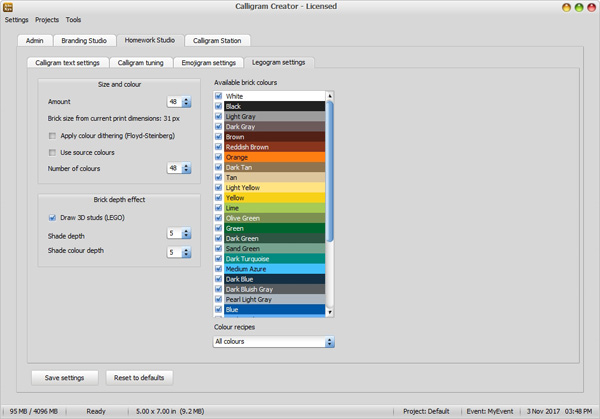The height and width of the screenshot is (419, 600).
Task: Open Calligram text settings tab
Action: click(67, 63)
